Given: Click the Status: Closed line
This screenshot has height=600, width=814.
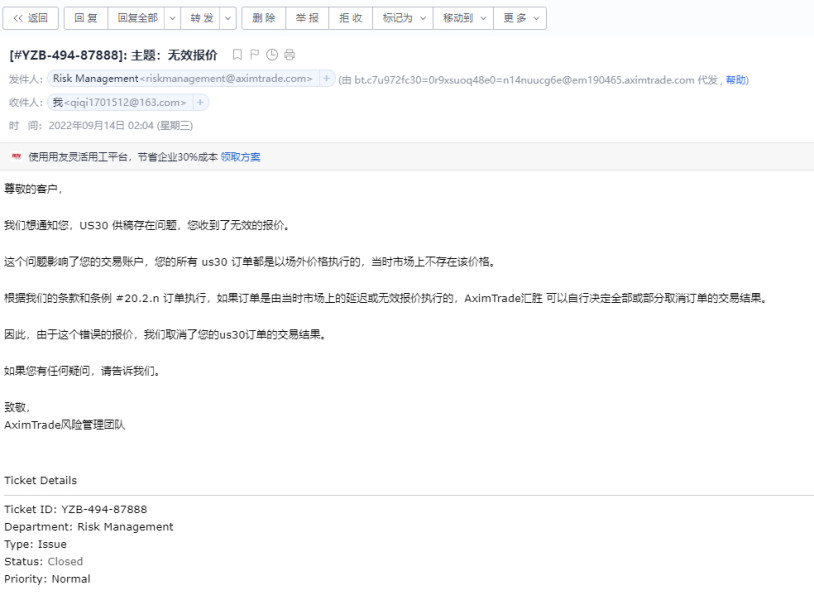Looking at the screenshot, I should click(x=44, y=561).
